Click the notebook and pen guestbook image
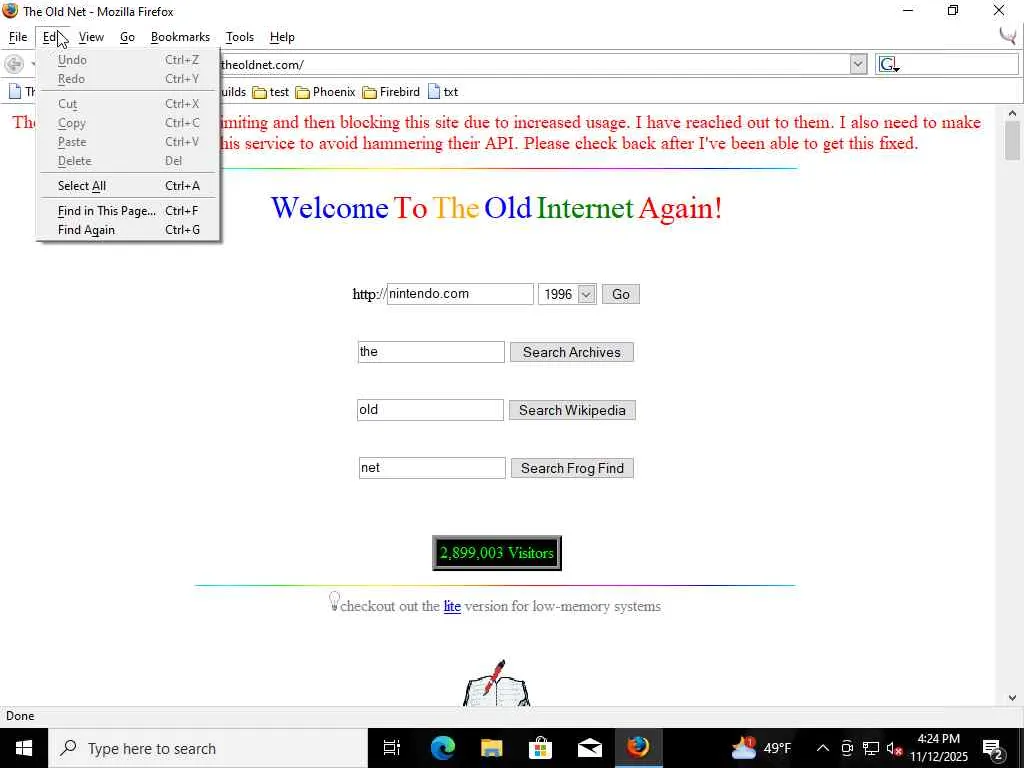 pyautogui.click(x=496, y=684)
